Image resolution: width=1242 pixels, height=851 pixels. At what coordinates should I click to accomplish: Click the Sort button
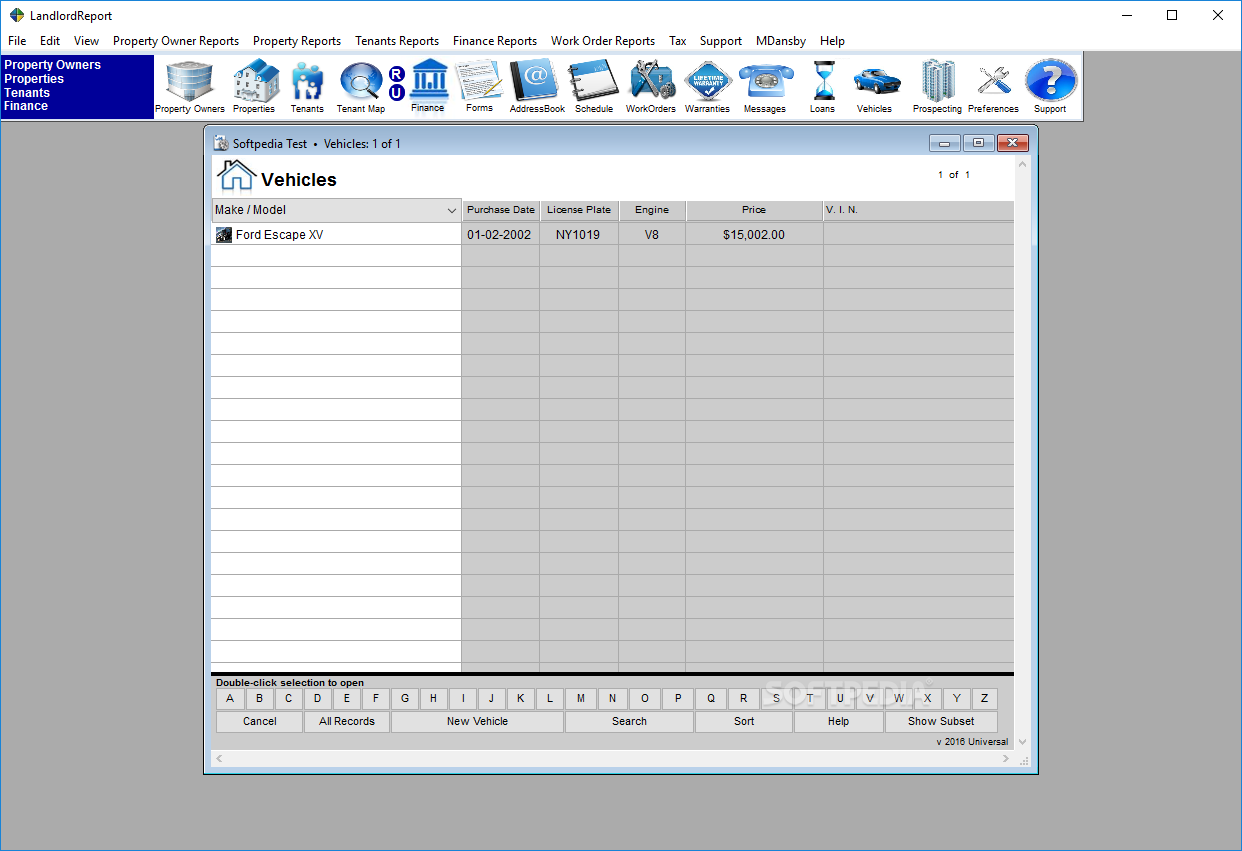click(744, 721)
